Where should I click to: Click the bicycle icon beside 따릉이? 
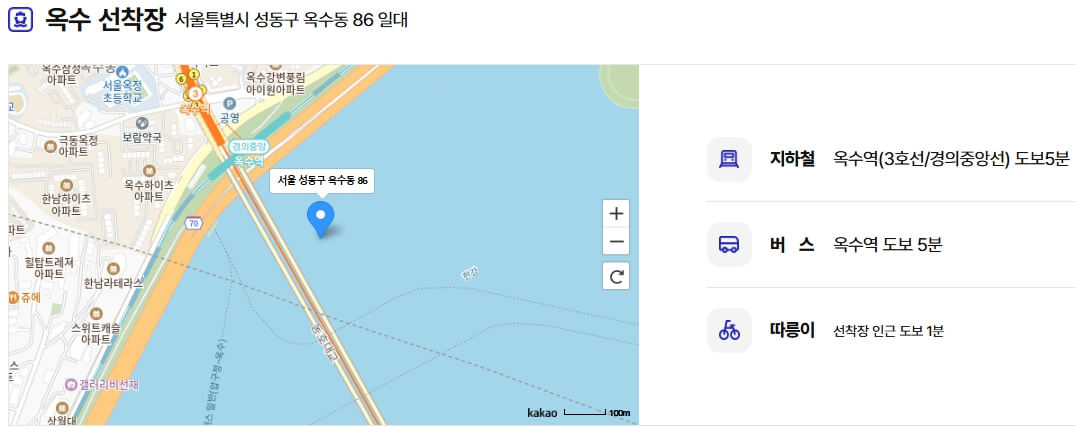[x=729, y=330]
